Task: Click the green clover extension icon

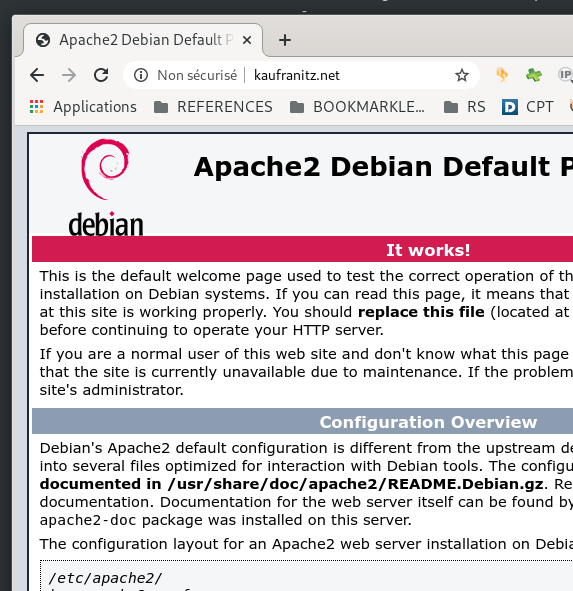Action: [534, 75]
